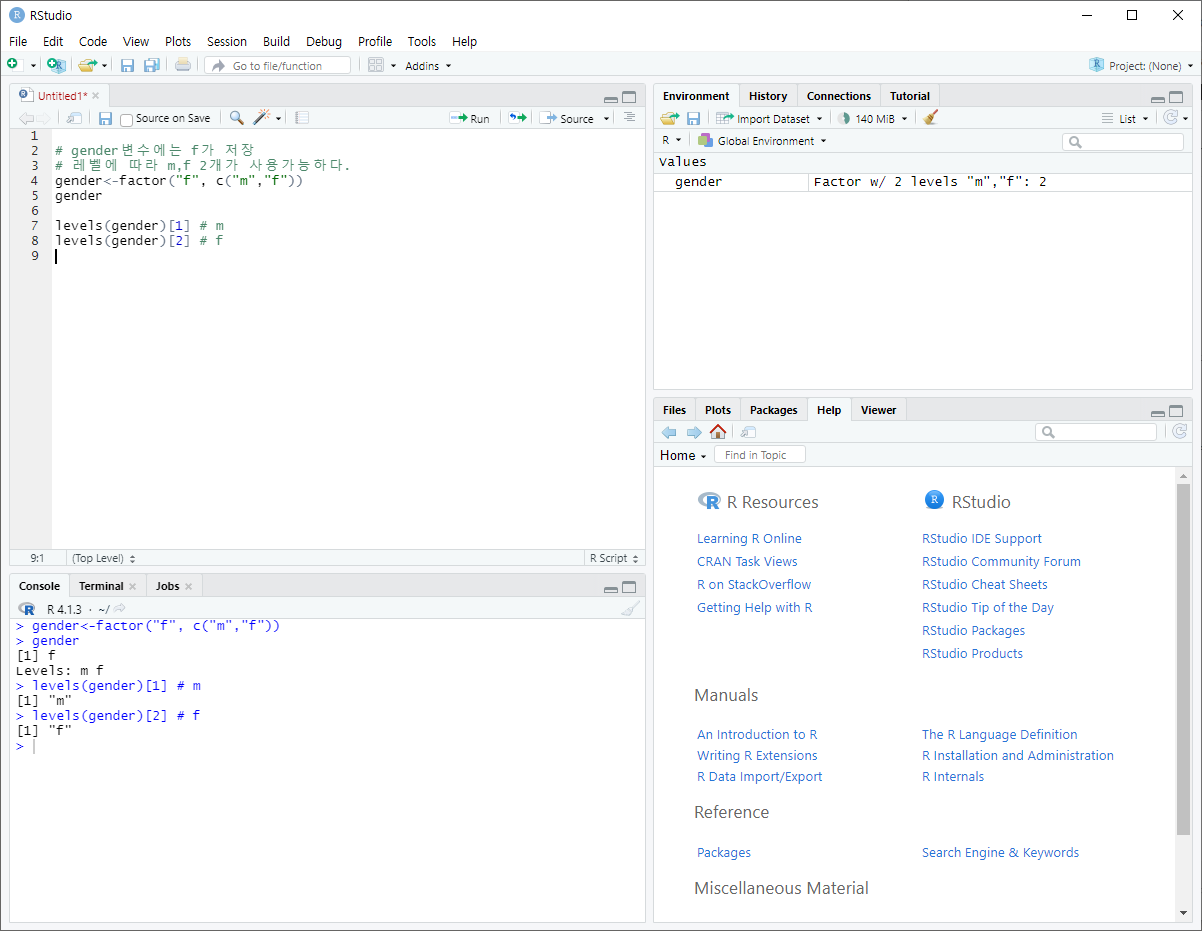Click the Environment pane search field
This screenshot has width=1202, height=931.
(1123, 142)
